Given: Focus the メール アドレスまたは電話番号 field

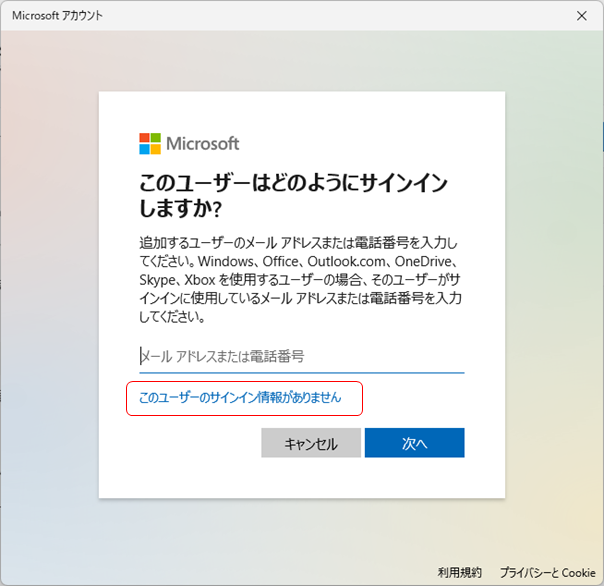Looking at the screenshot, I should click(x=301, y=356).
